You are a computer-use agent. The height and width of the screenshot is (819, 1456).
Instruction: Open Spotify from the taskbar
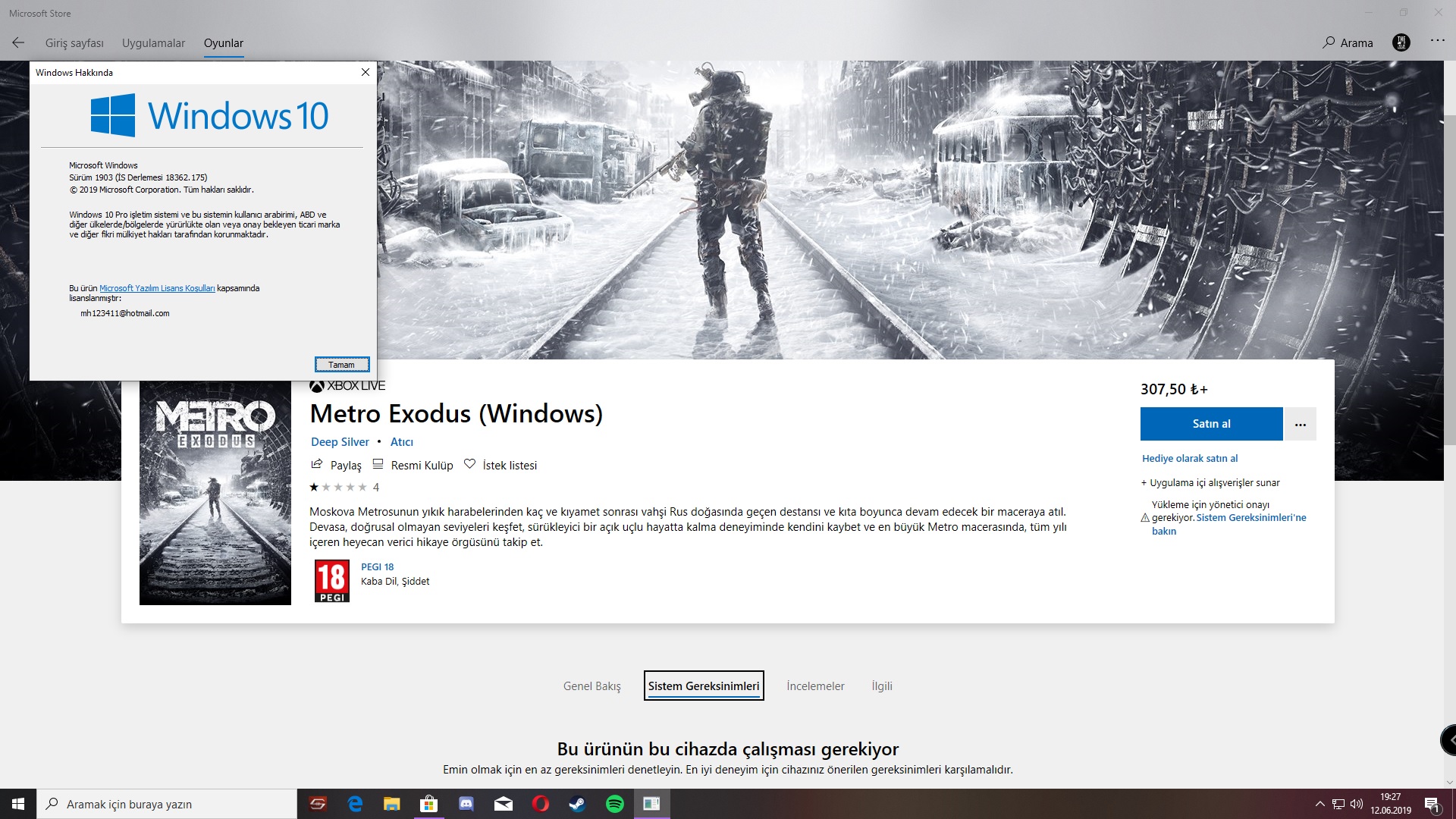point(615,804)
